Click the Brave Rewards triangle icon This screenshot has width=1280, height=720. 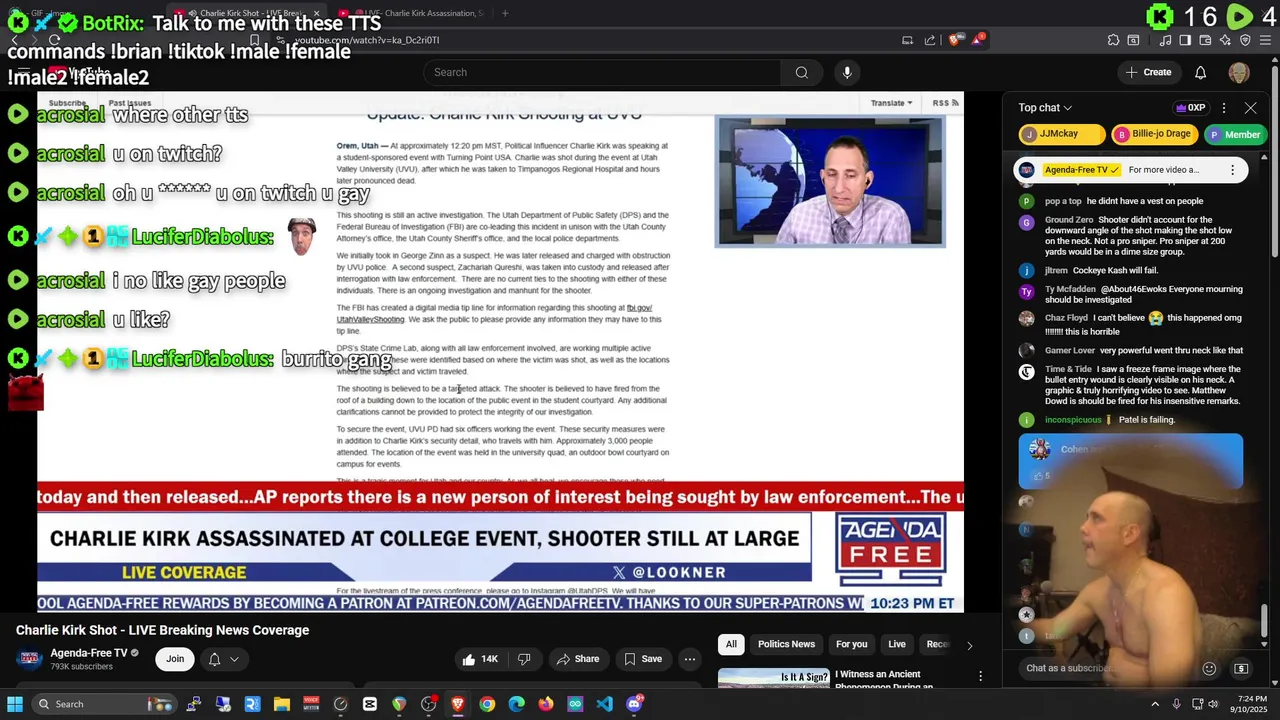point(979,40)
